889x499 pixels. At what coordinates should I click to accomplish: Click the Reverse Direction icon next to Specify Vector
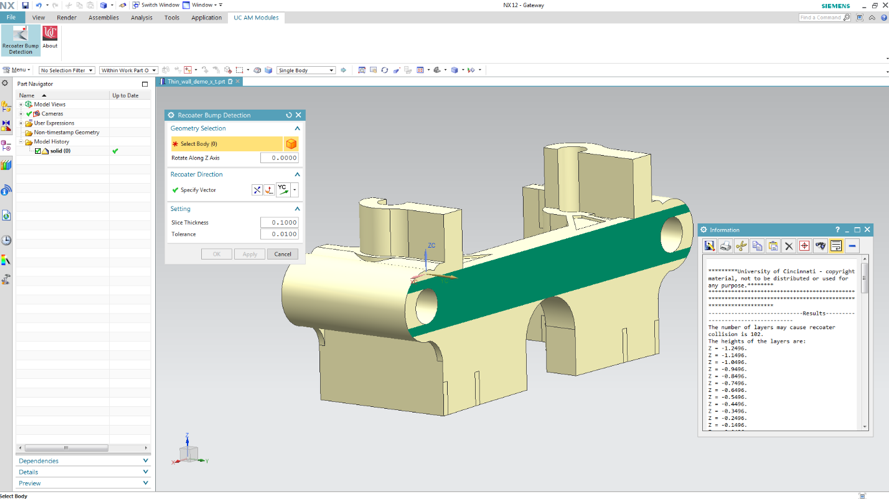point(257,190)
